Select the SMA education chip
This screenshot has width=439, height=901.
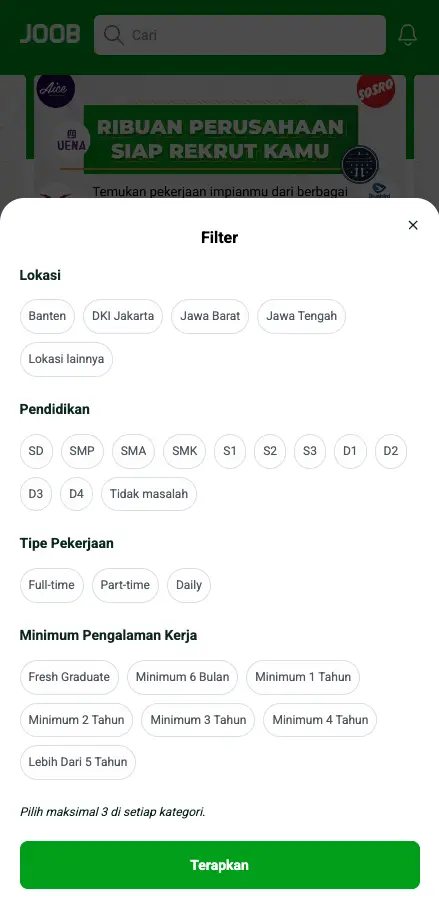133,451
